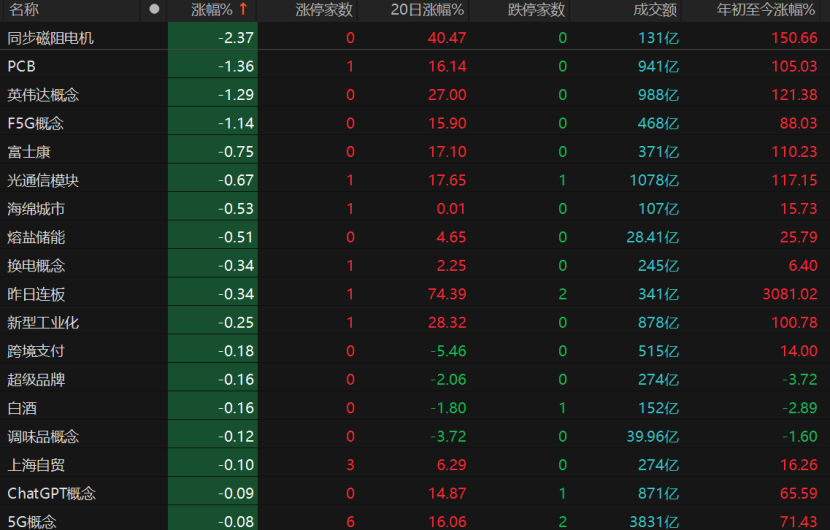Open the F5G概念 sector
Viewport: 830px width, 530px height.
35,123
